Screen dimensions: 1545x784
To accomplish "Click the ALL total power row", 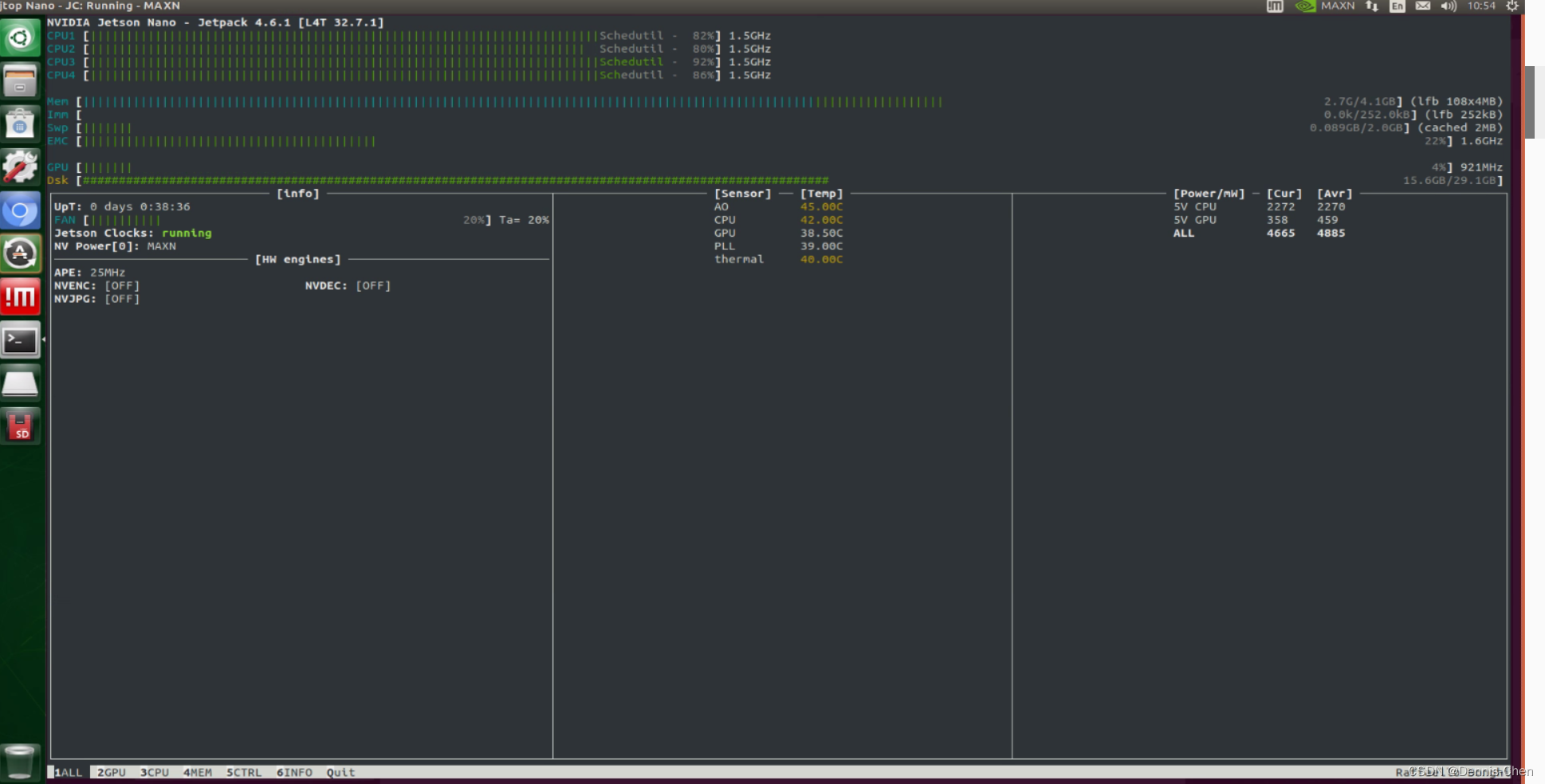I will 1259,233.
